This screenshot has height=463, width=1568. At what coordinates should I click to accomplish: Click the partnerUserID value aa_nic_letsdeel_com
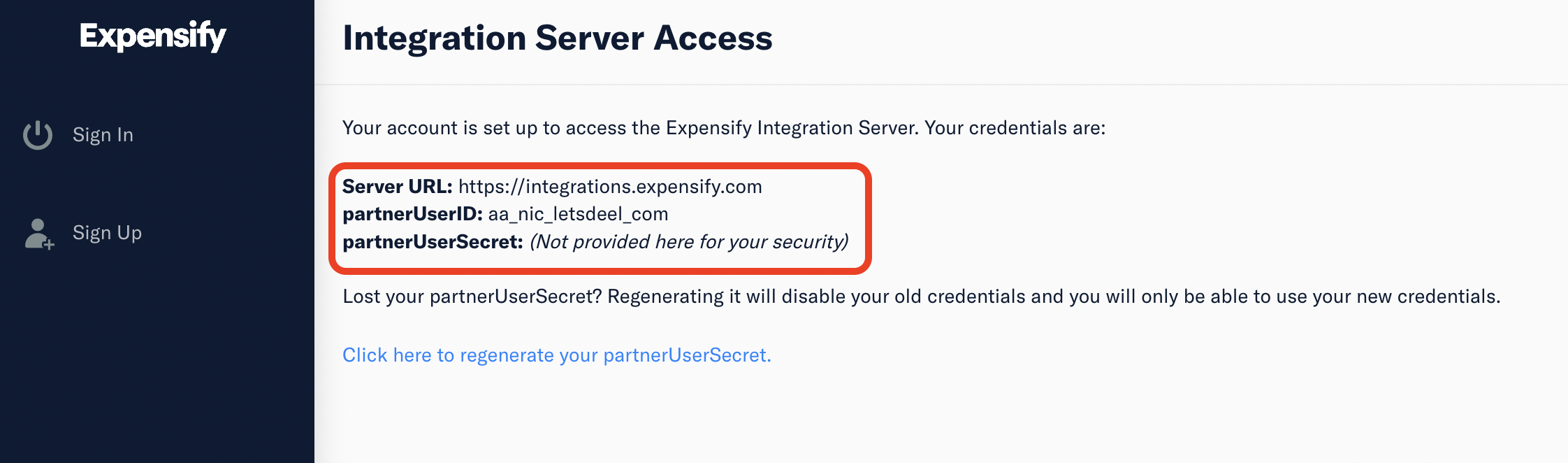point(579,214)
